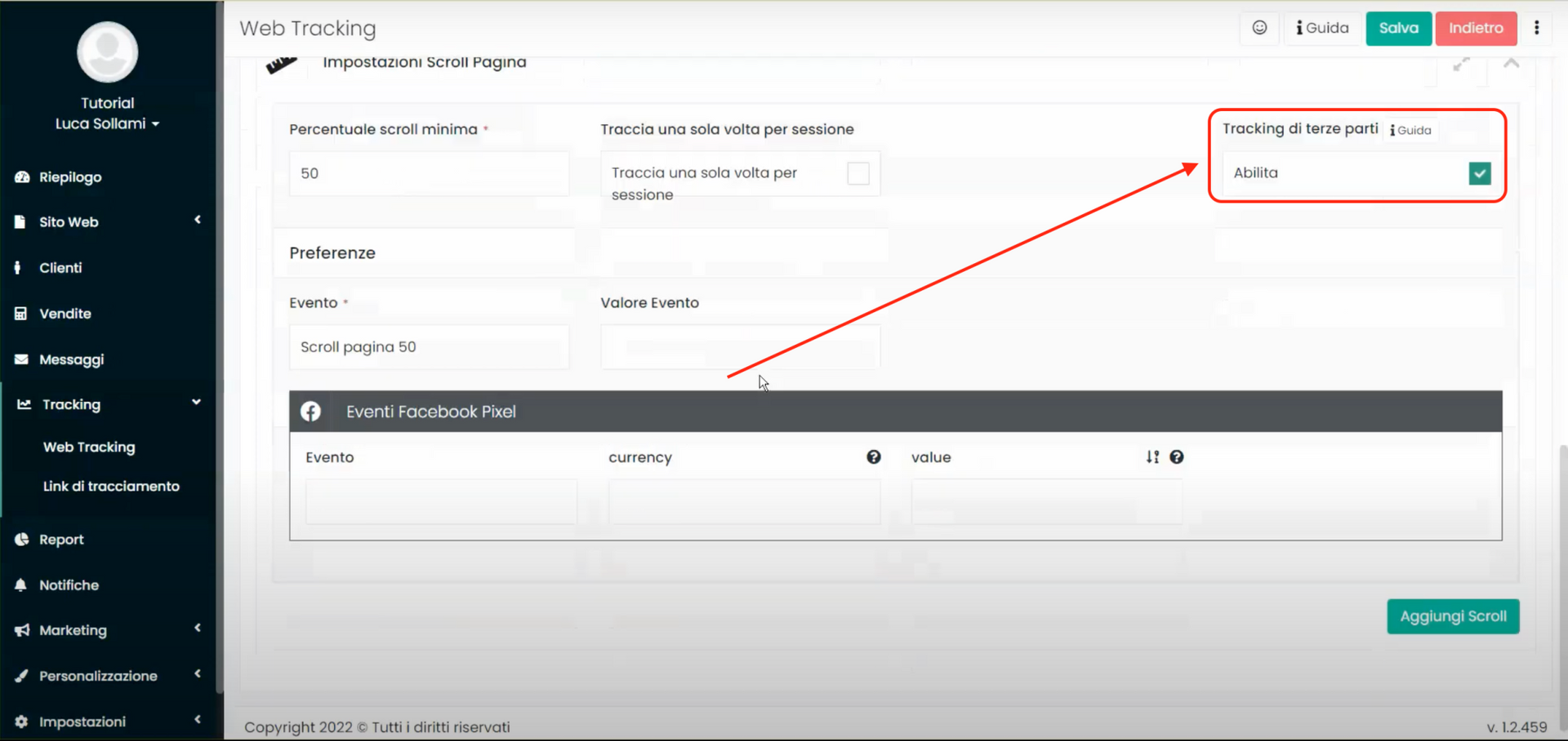Click the Percentuale scroll minima field
Screen dimensions: 1568x741
point(429,173)
